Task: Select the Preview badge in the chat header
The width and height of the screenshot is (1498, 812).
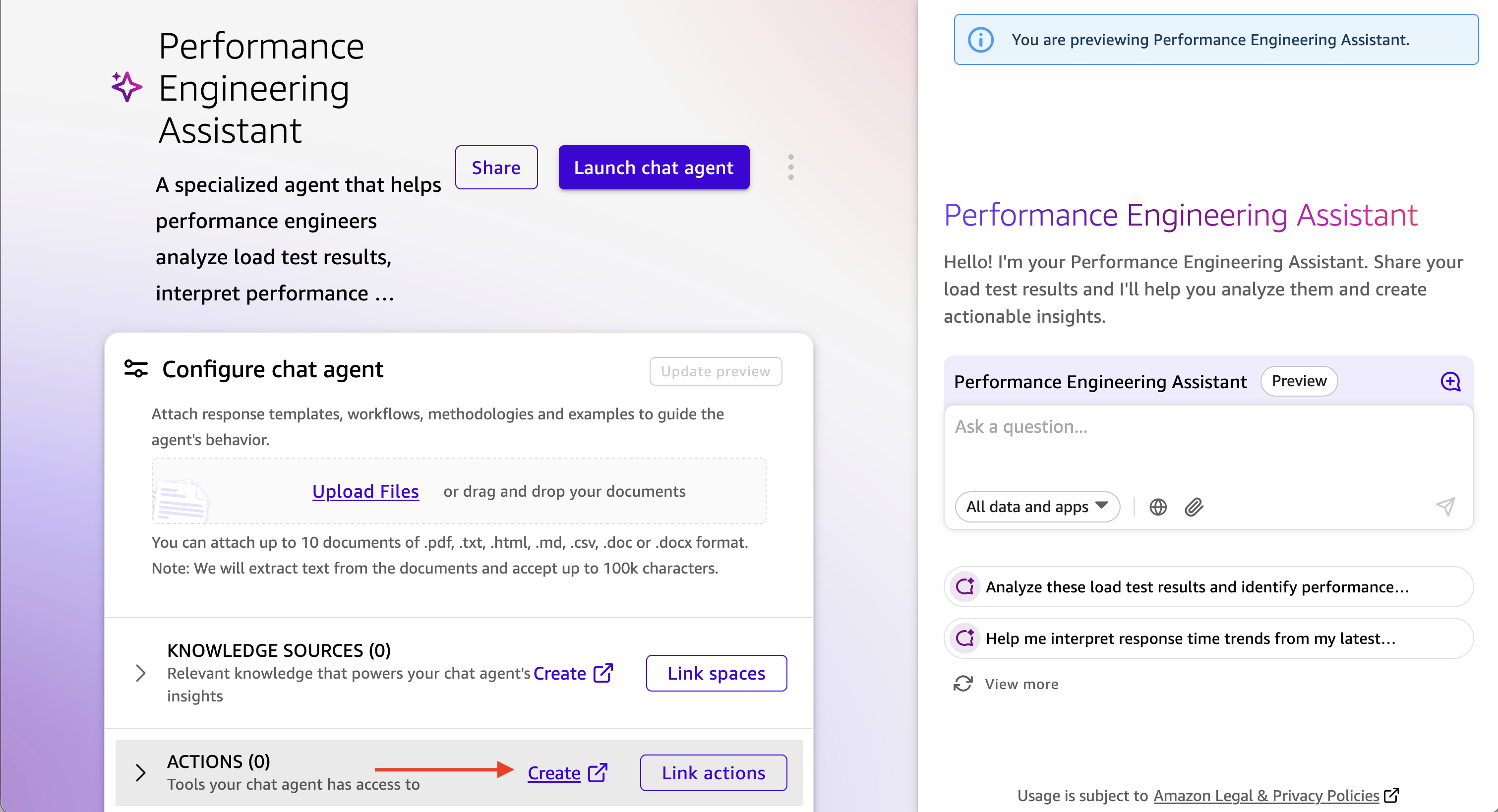Action: pyautogui.click(x=1299, y=381)
